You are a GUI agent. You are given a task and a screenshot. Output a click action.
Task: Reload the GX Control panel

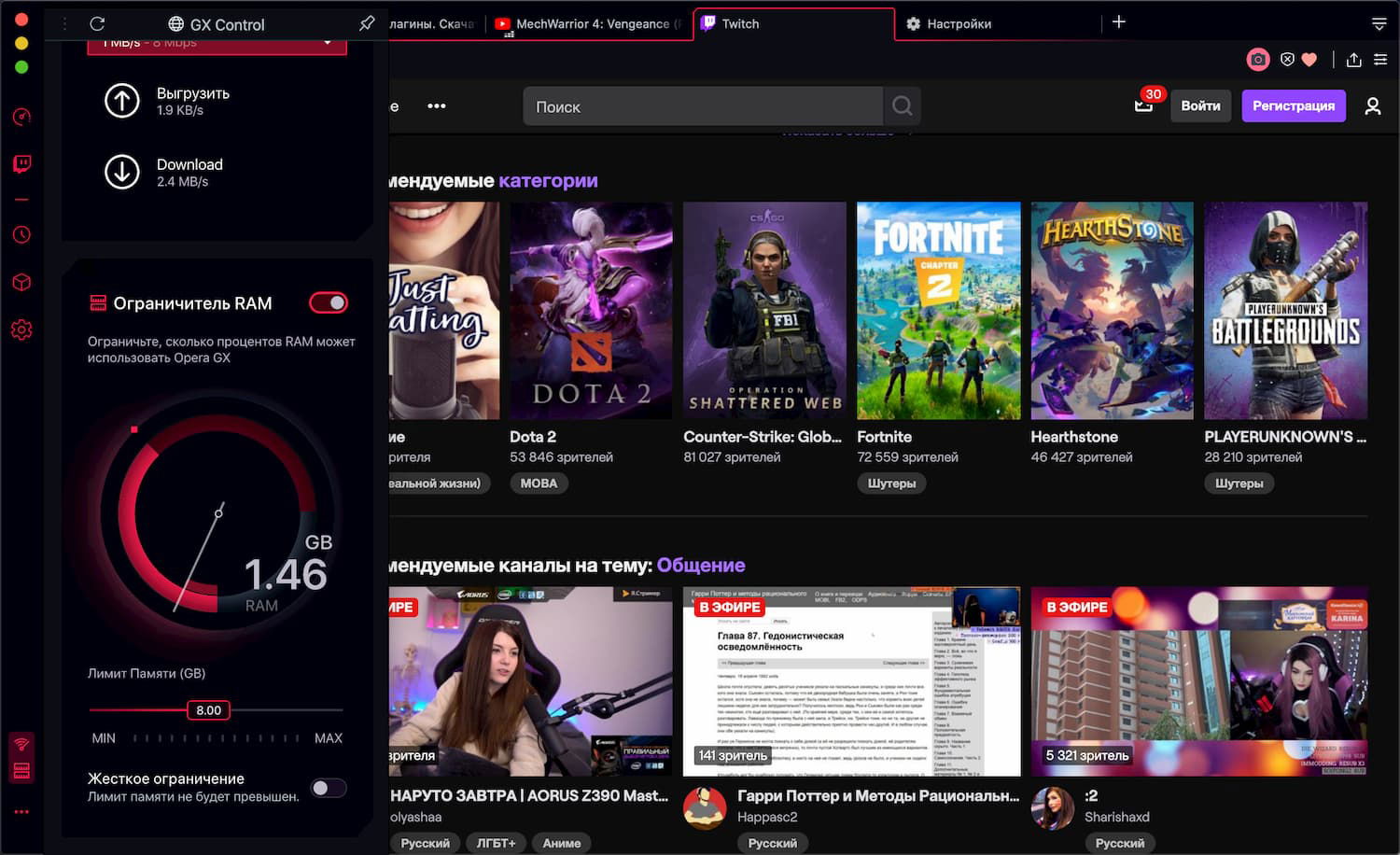(x=97, y=23)
